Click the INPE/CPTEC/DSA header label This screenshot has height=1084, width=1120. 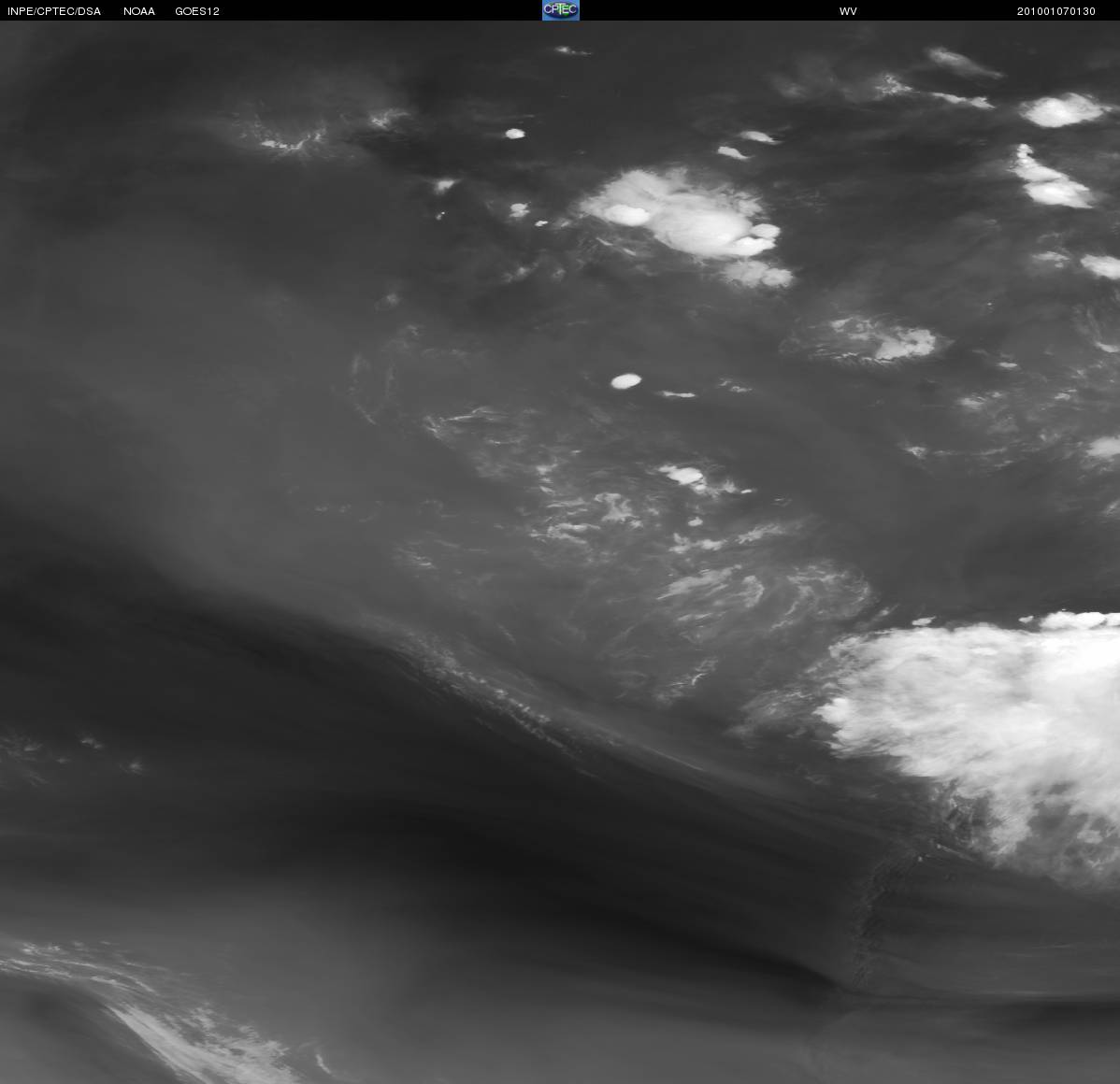tap(54, 11)
